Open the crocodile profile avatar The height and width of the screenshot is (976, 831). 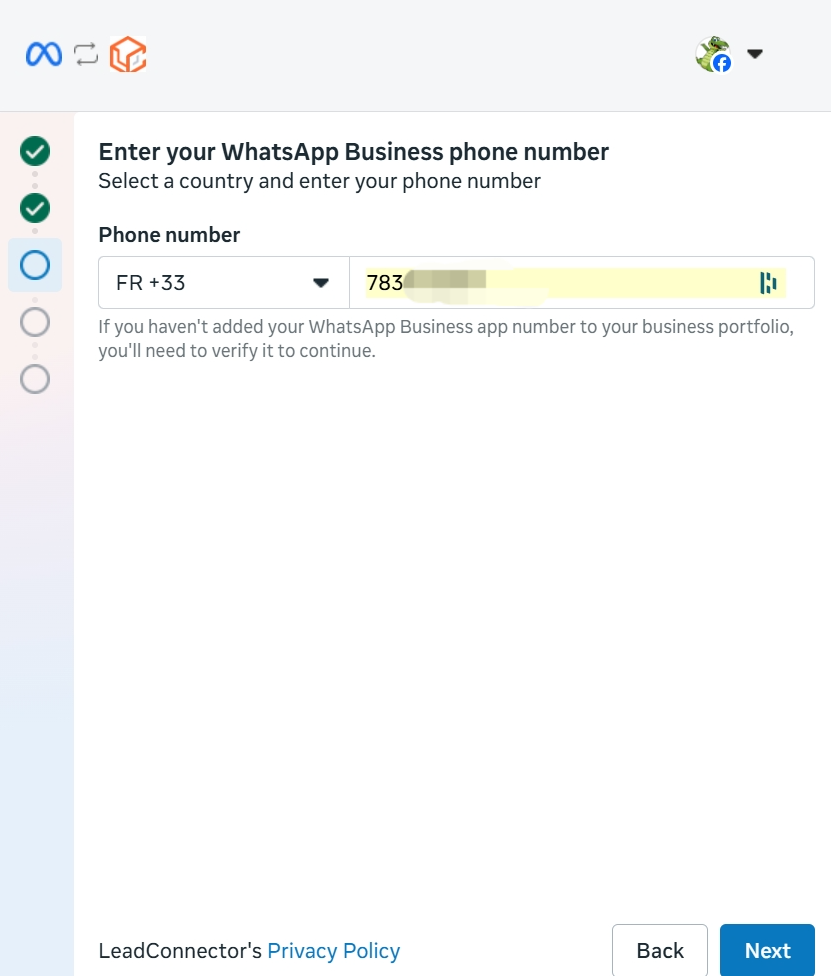[713, 54]
